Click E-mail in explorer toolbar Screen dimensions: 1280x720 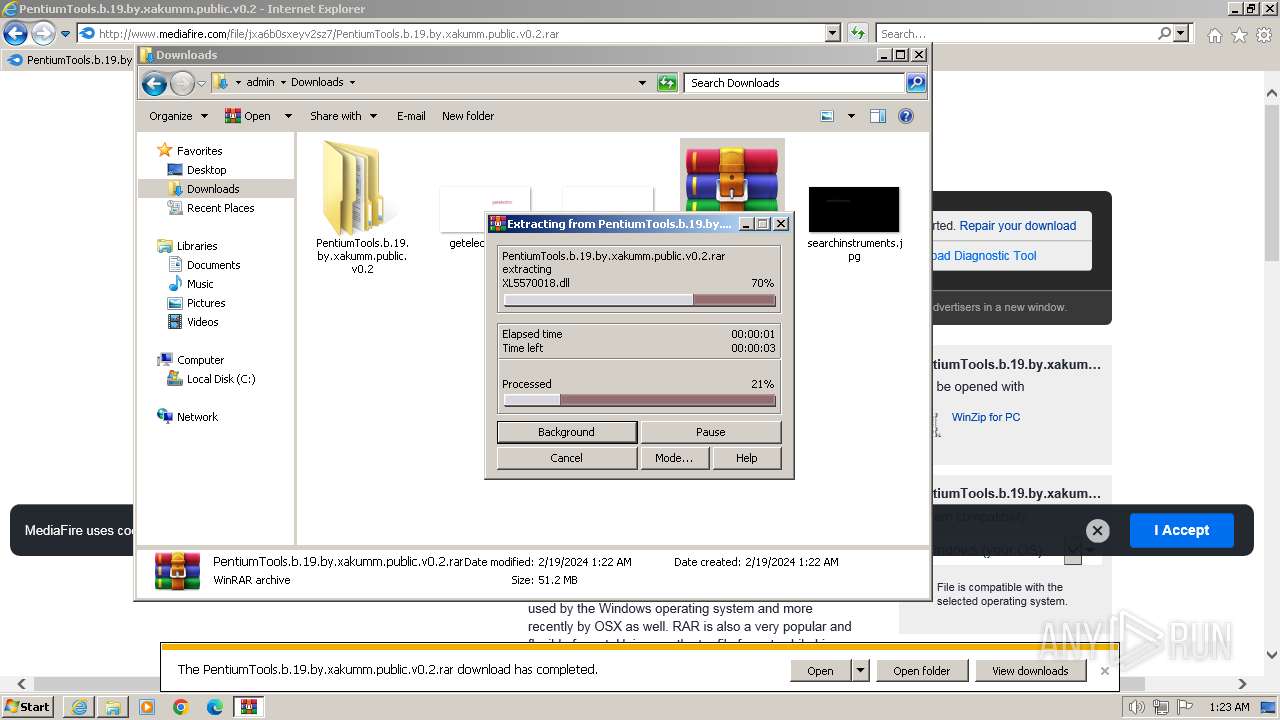(411, 116)
